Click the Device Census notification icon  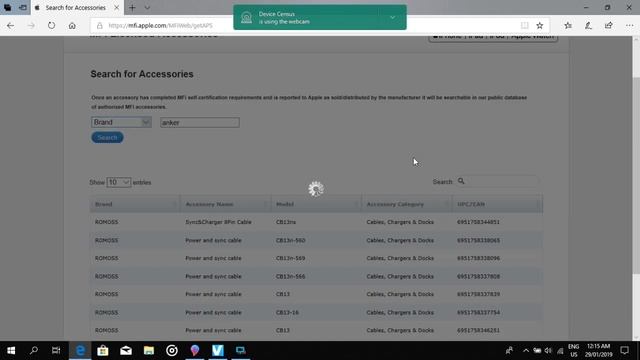[247, 18]
